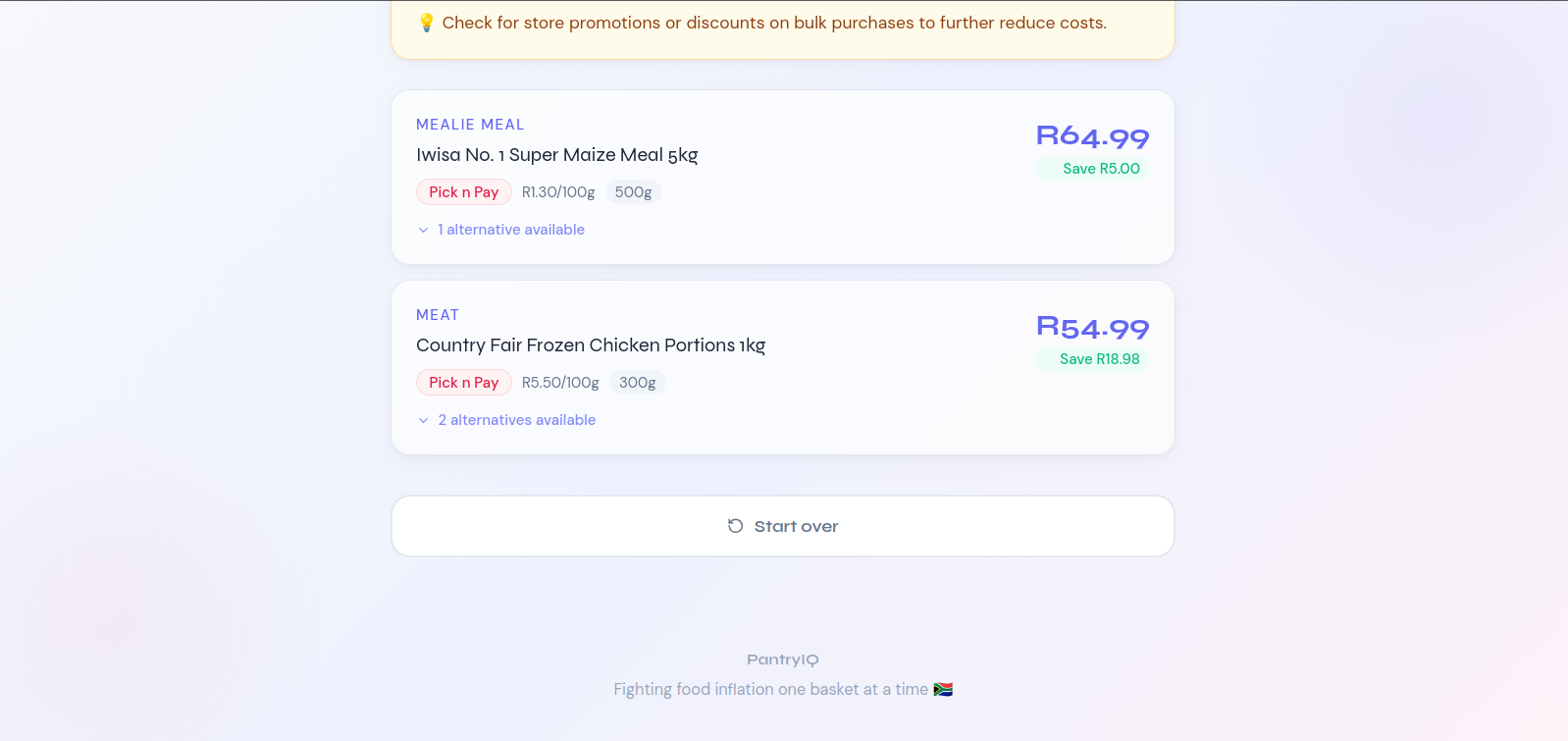
Task: Click the Save R18.98 badge
Action: click(1092, 359)
